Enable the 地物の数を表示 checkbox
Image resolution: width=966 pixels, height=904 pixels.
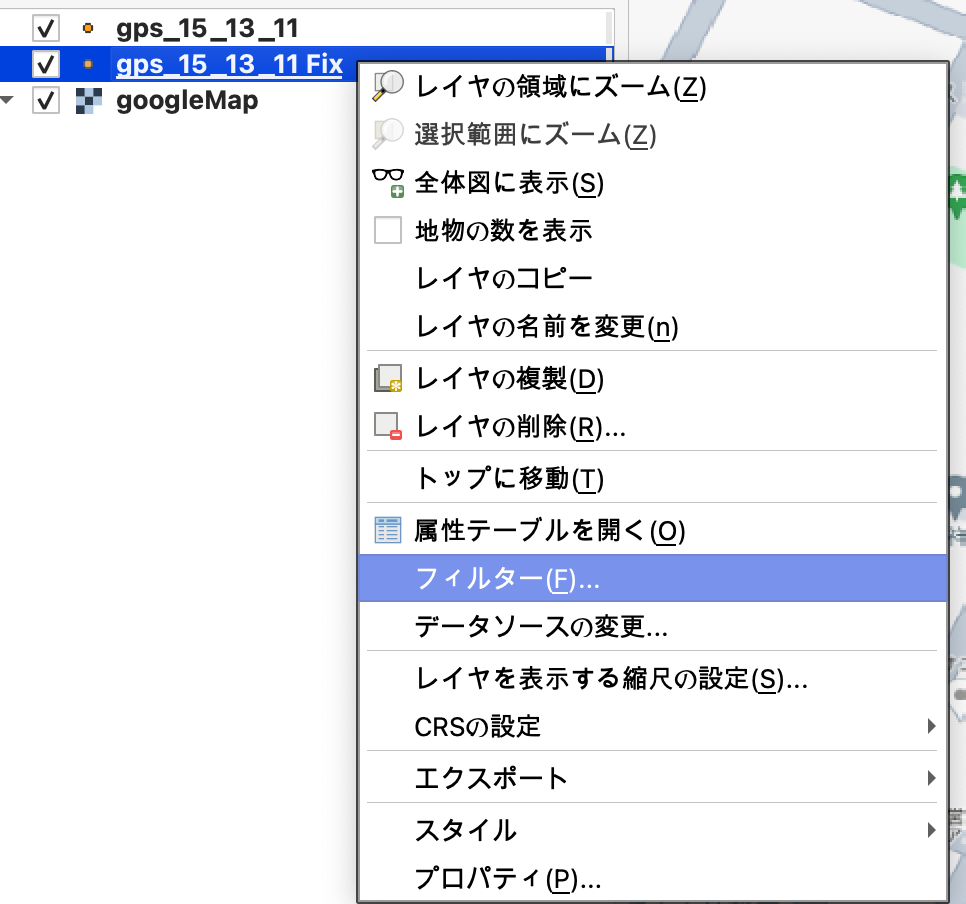click(388, 230)
